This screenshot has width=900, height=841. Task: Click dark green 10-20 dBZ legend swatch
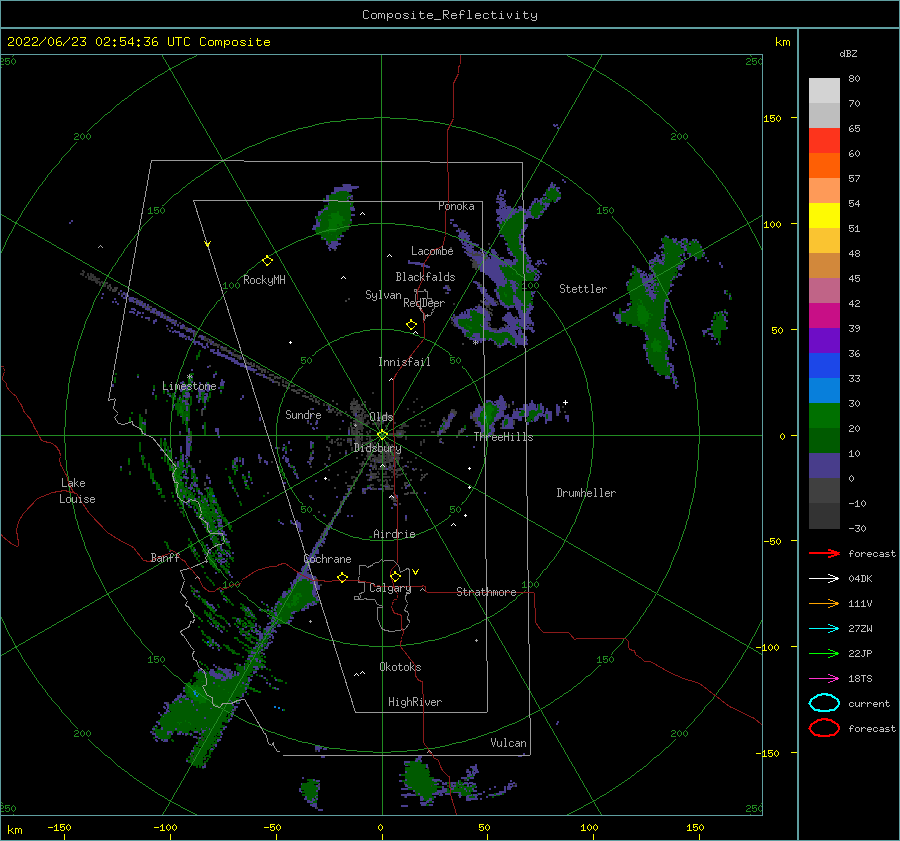pos(824,441)
